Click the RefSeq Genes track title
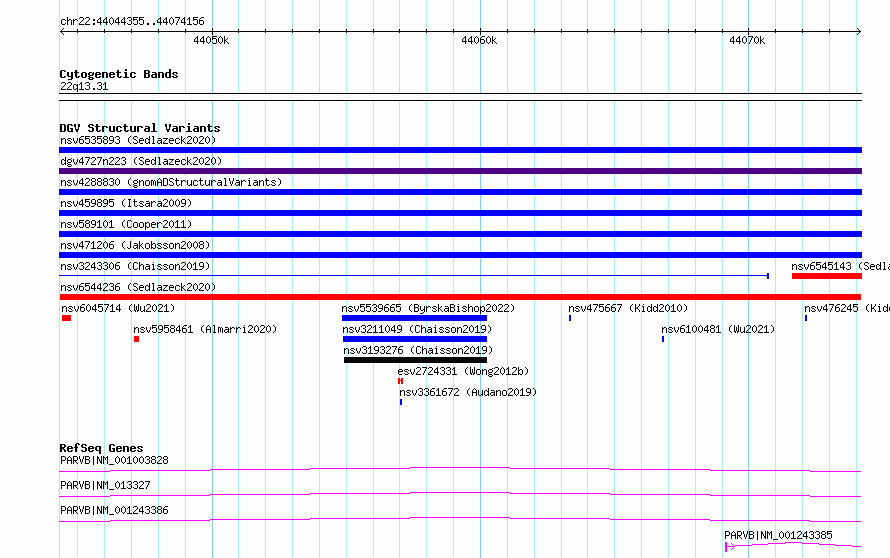 click(101, 448)
